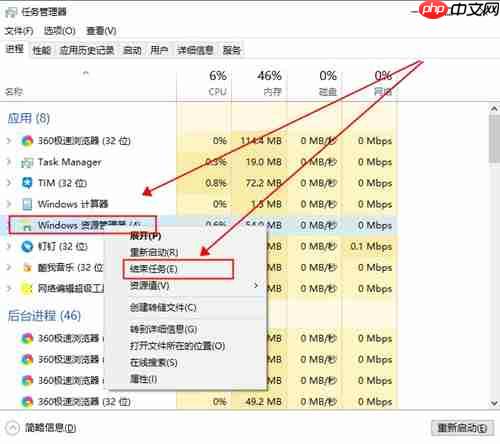The image size is (500, 444).
Task: Open the 文件(F) menu
Action: tap(19, 31)
